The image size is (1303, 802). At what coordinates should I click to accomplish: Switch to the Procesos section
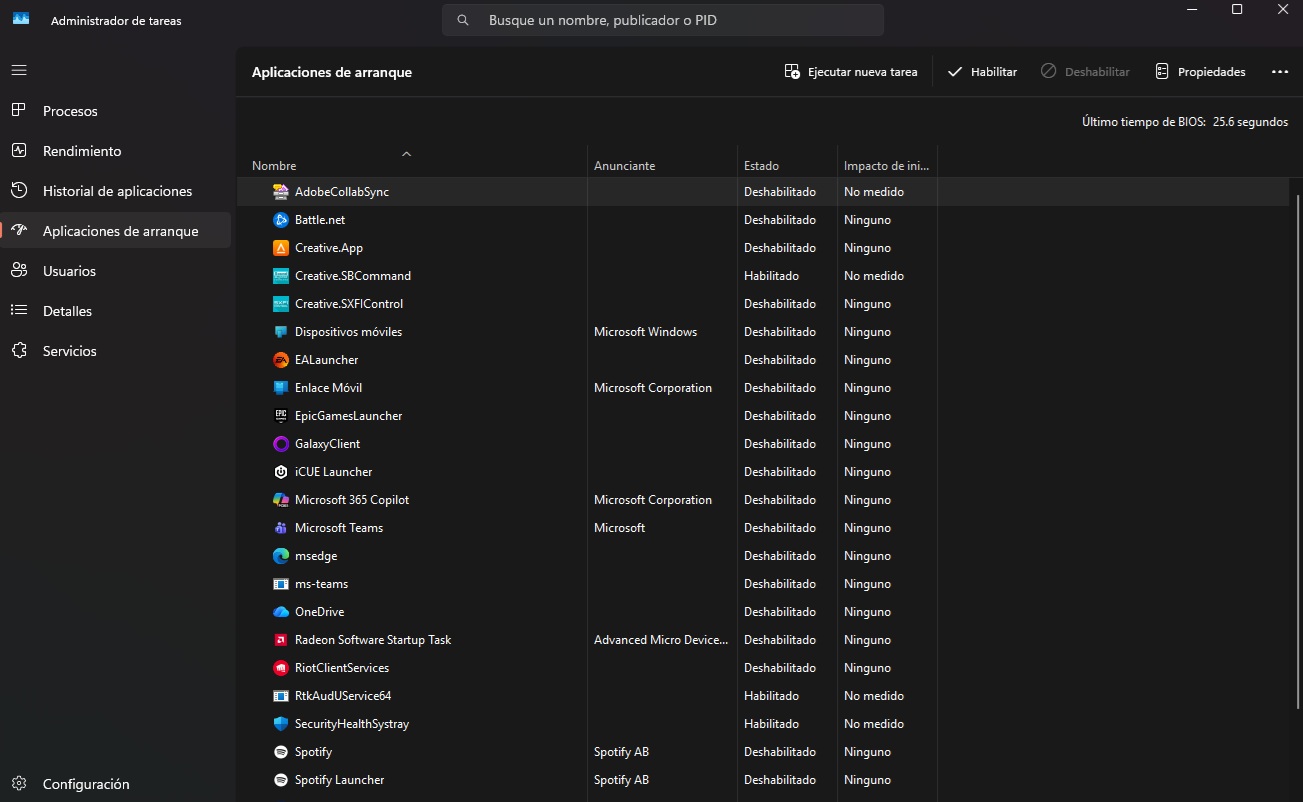68,110
